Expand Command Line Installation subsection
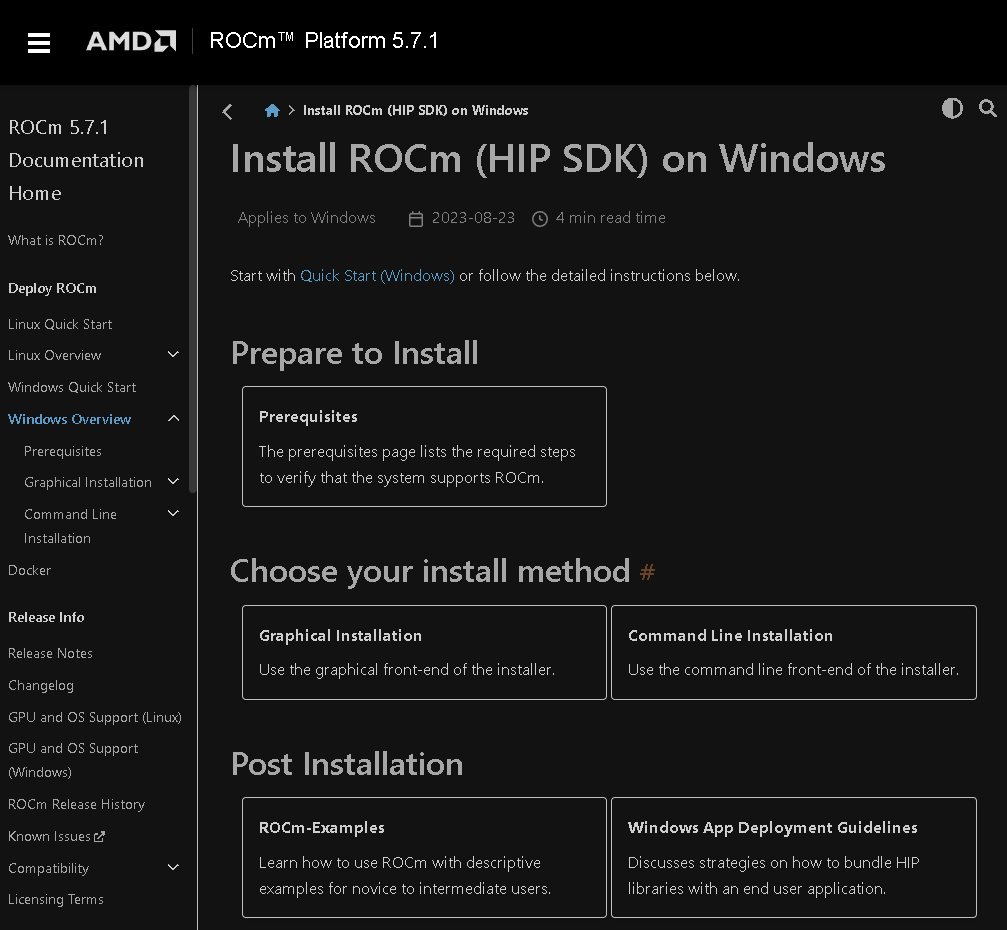Image resolution: width=1007 pixels, height=930 pixels. point(173,513)
